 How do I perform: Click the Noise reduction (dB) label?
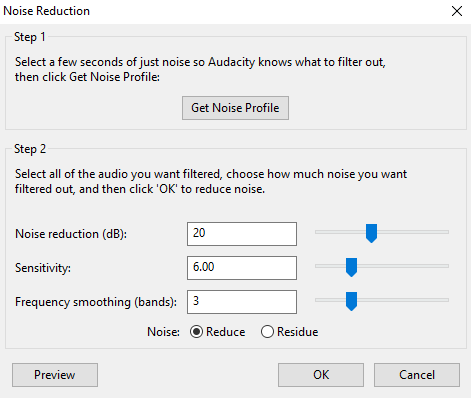tap(71, 234)
